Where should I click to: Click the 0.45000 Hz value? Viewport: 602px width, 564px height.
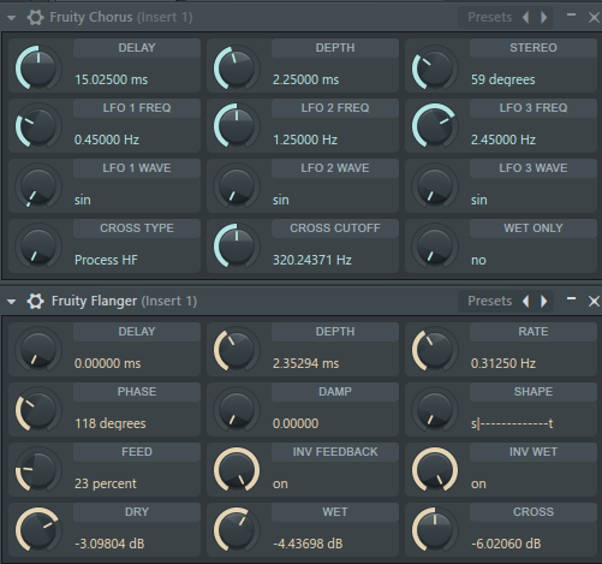point(107,139)
